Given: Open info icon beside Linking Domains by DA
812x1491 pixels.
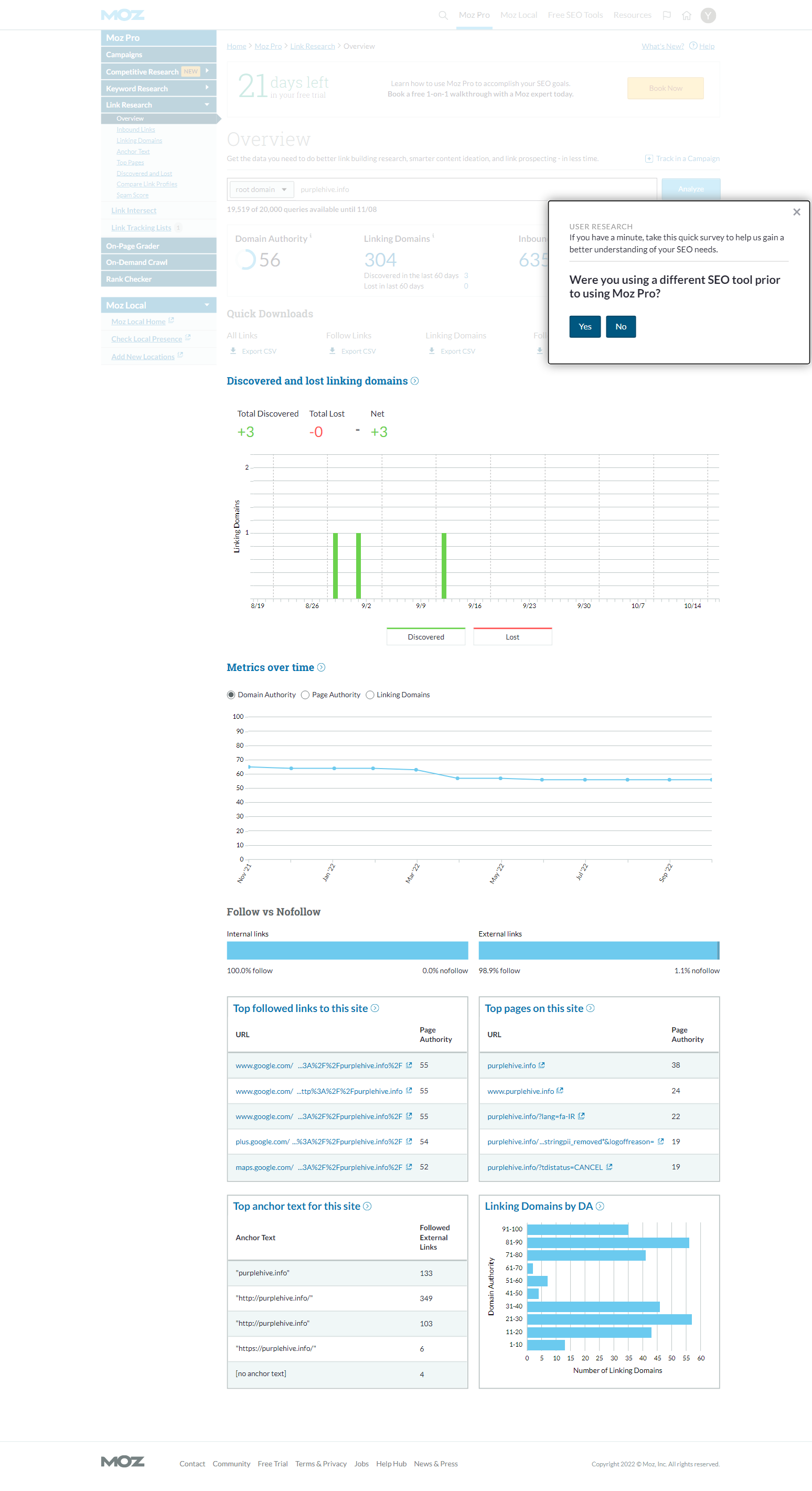Looking at the screenshot, I should 600,1206.
